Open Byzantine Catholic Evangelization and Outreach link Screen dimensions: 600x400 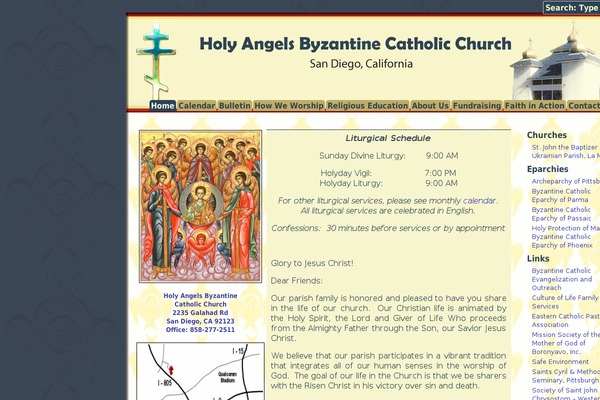(x=562, y=279)
